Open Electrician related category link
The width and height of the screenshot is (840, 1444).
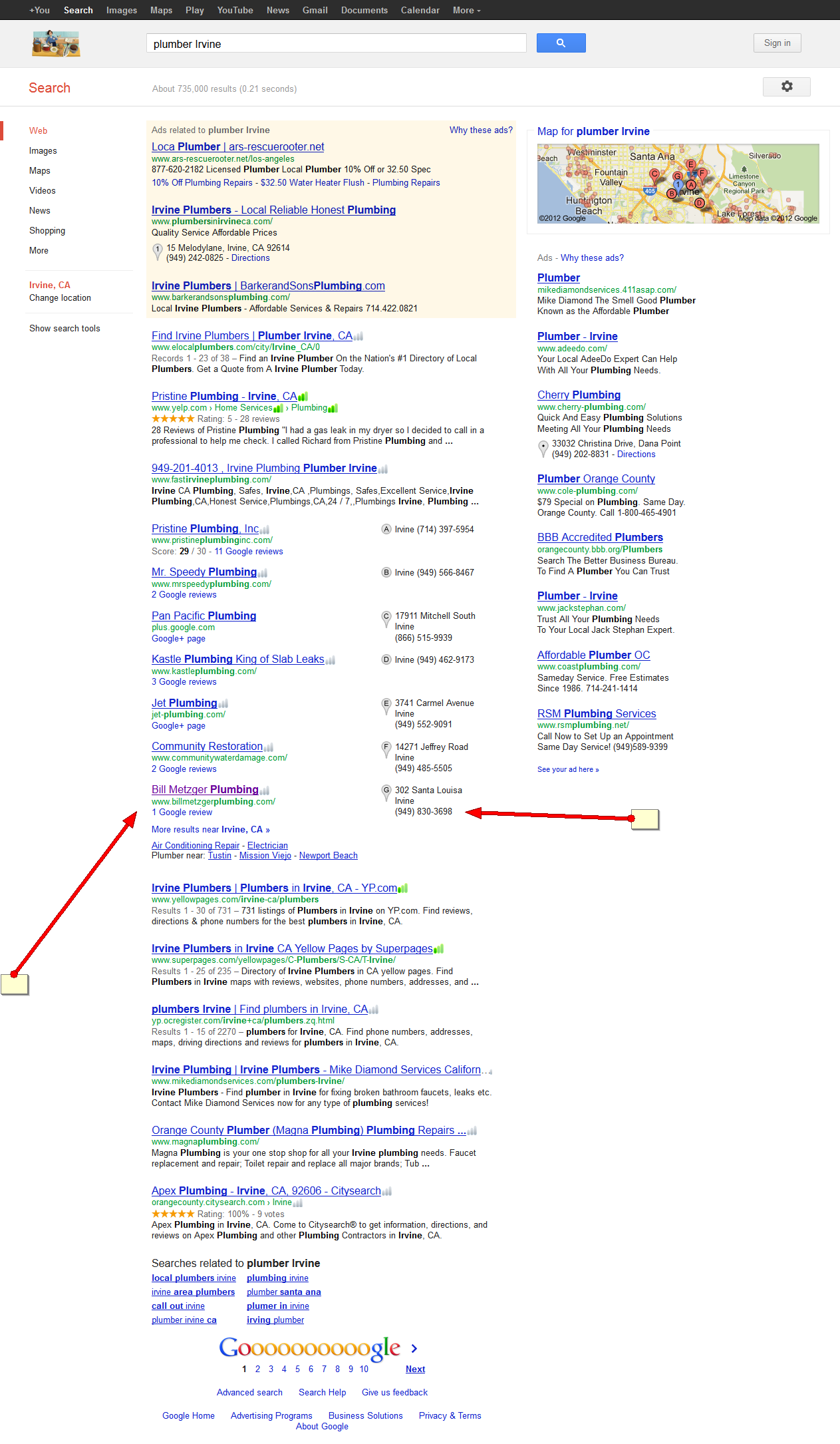267,846
